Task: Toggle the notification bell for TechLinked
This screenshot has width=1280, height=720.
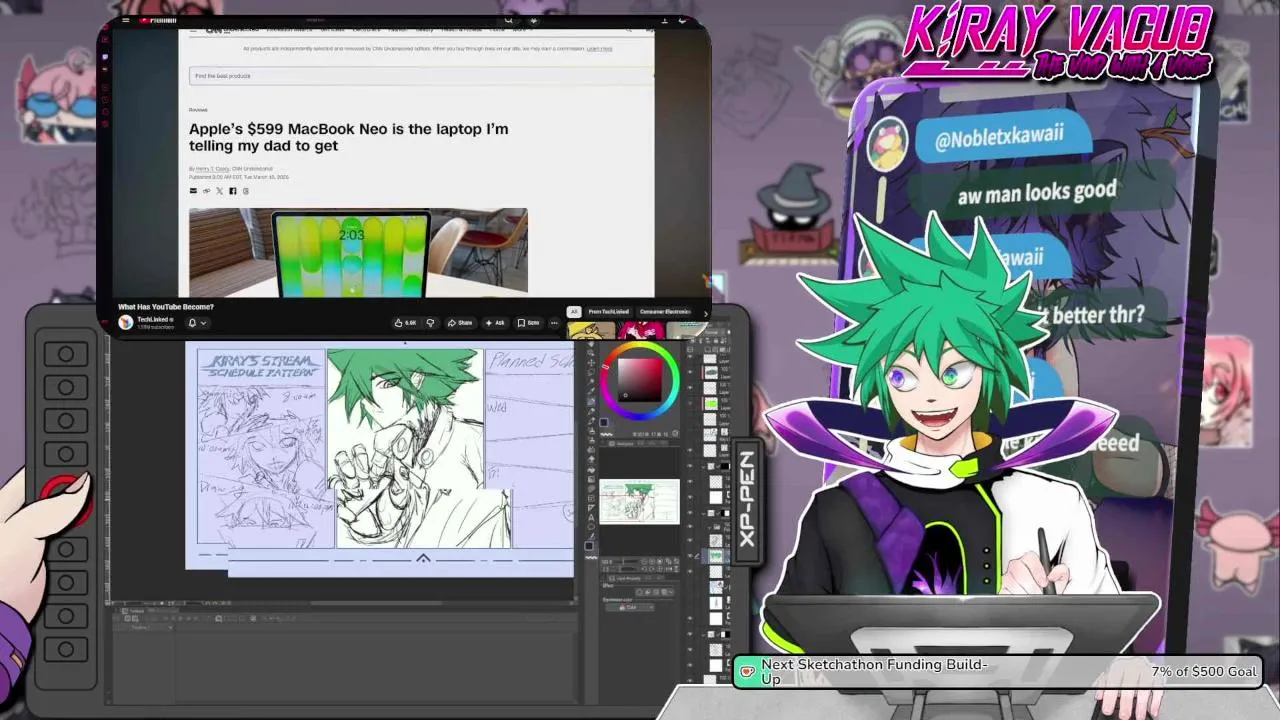Action: click(192, 323)
